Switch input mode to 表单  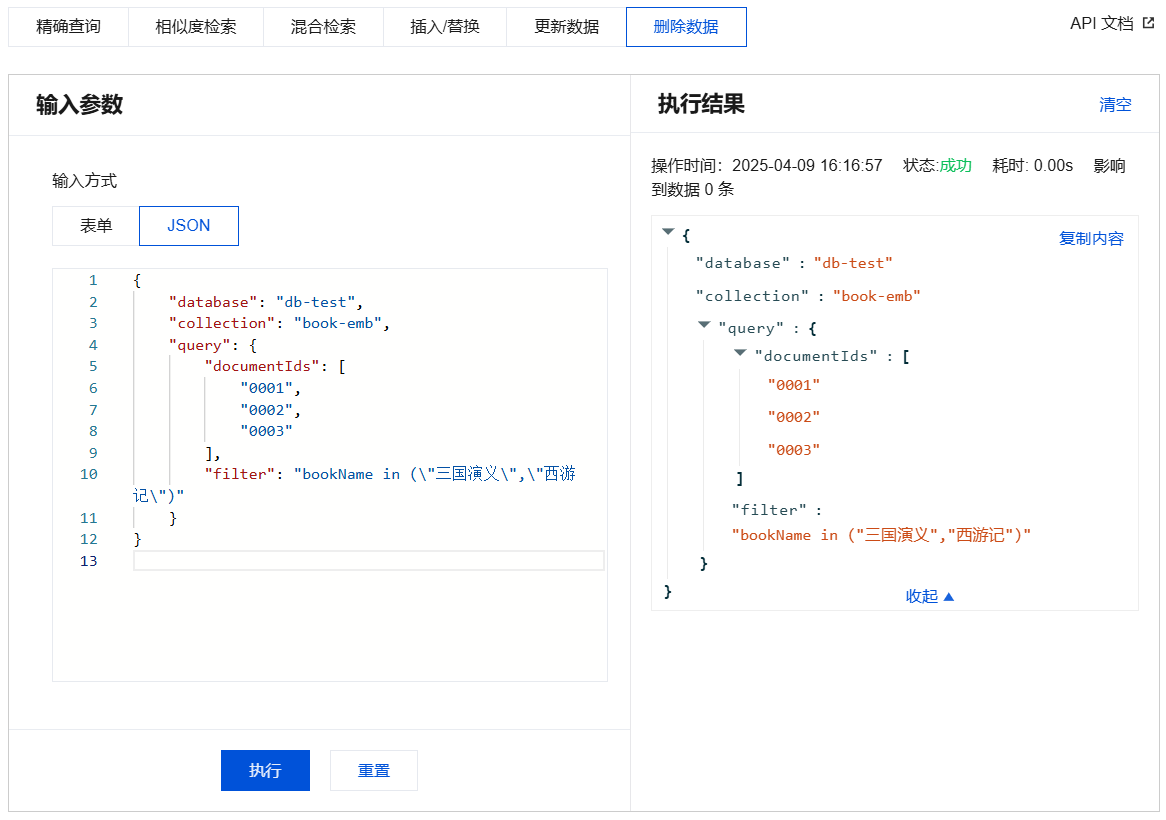pyautogui.click(x=96, y=226)
